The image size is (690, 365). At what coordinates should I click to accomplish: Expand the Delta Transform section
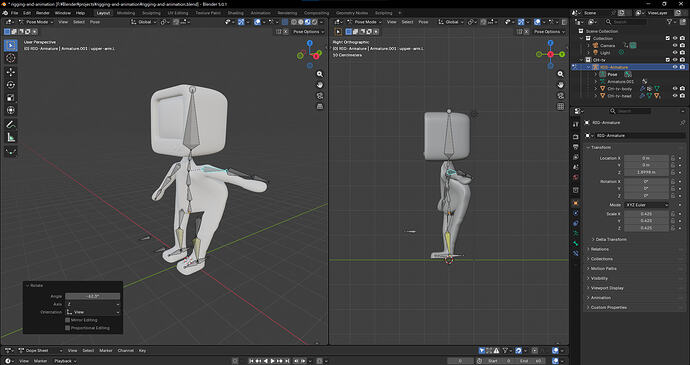pos(611,240)
